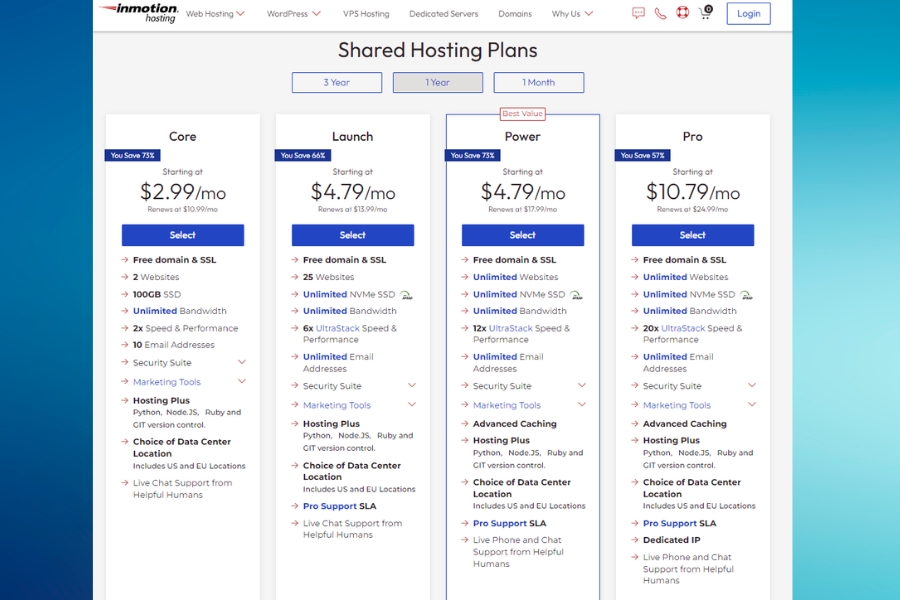Click Pro Support SLA in Power plan
The image size is (900, 600).
coord(509,523)
